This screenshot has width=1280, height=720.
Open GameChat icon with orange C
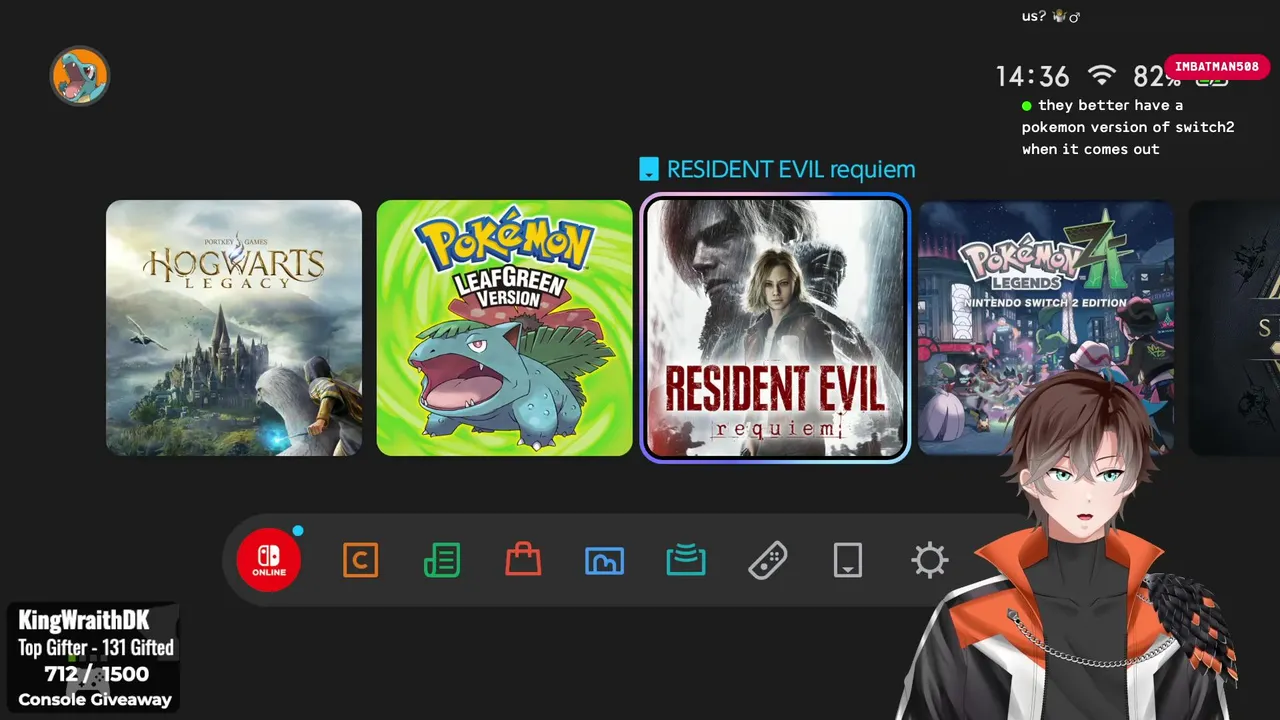360,560
